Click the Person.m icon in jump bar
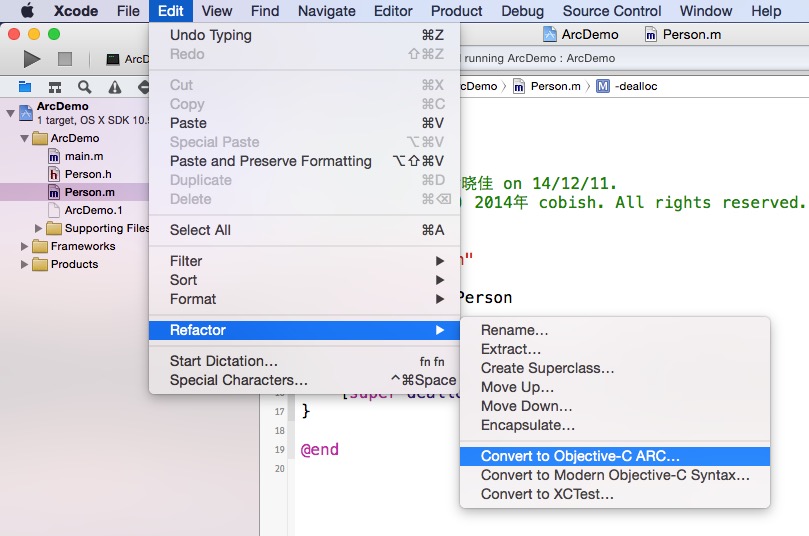 519,87
